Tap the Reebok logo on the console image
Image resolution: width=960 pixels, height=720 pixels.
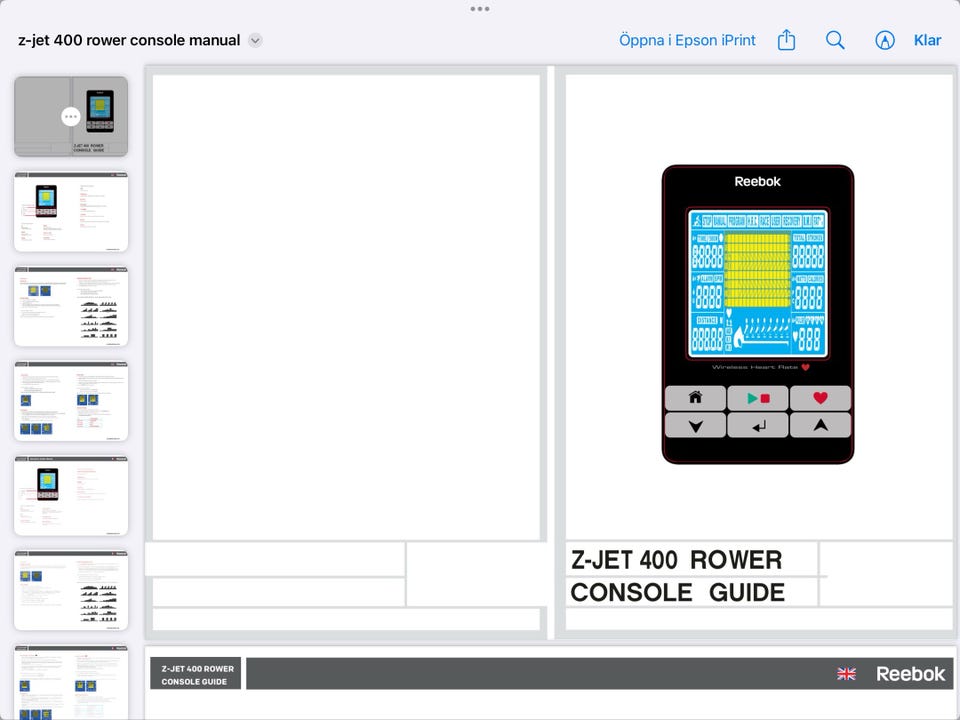[757, 181]
